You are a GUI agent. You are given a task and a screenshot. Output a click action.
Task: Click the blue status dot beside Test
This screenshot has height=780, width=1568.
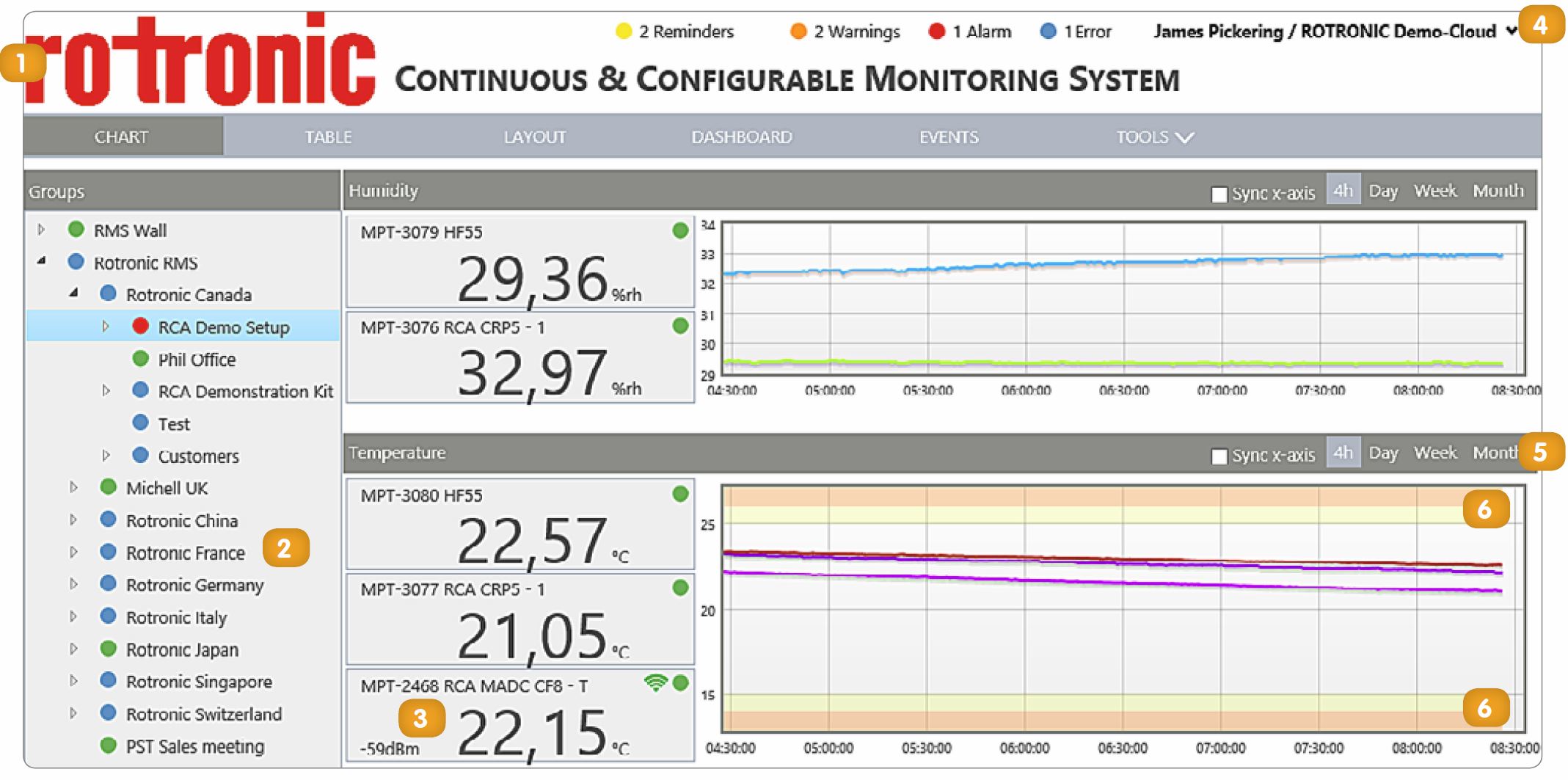[140, 422]
